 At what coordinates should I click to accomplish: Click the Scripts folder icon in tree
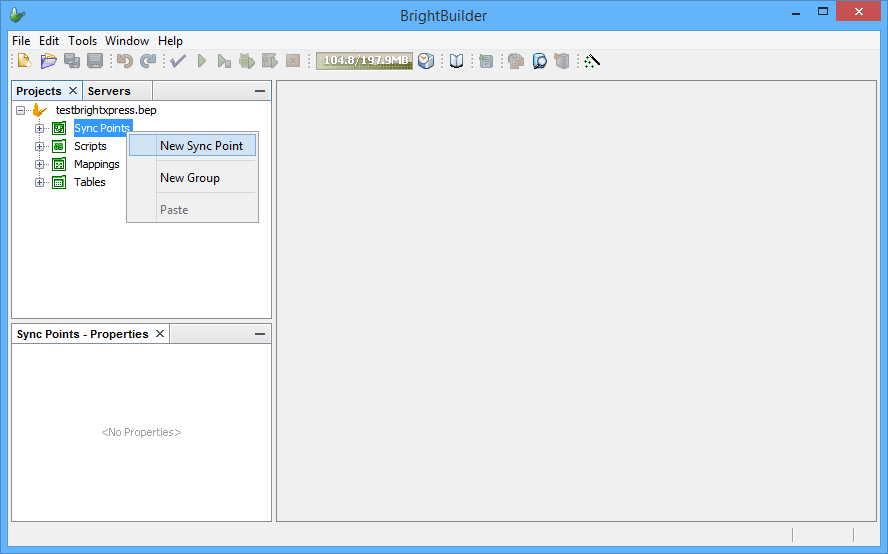59,146
